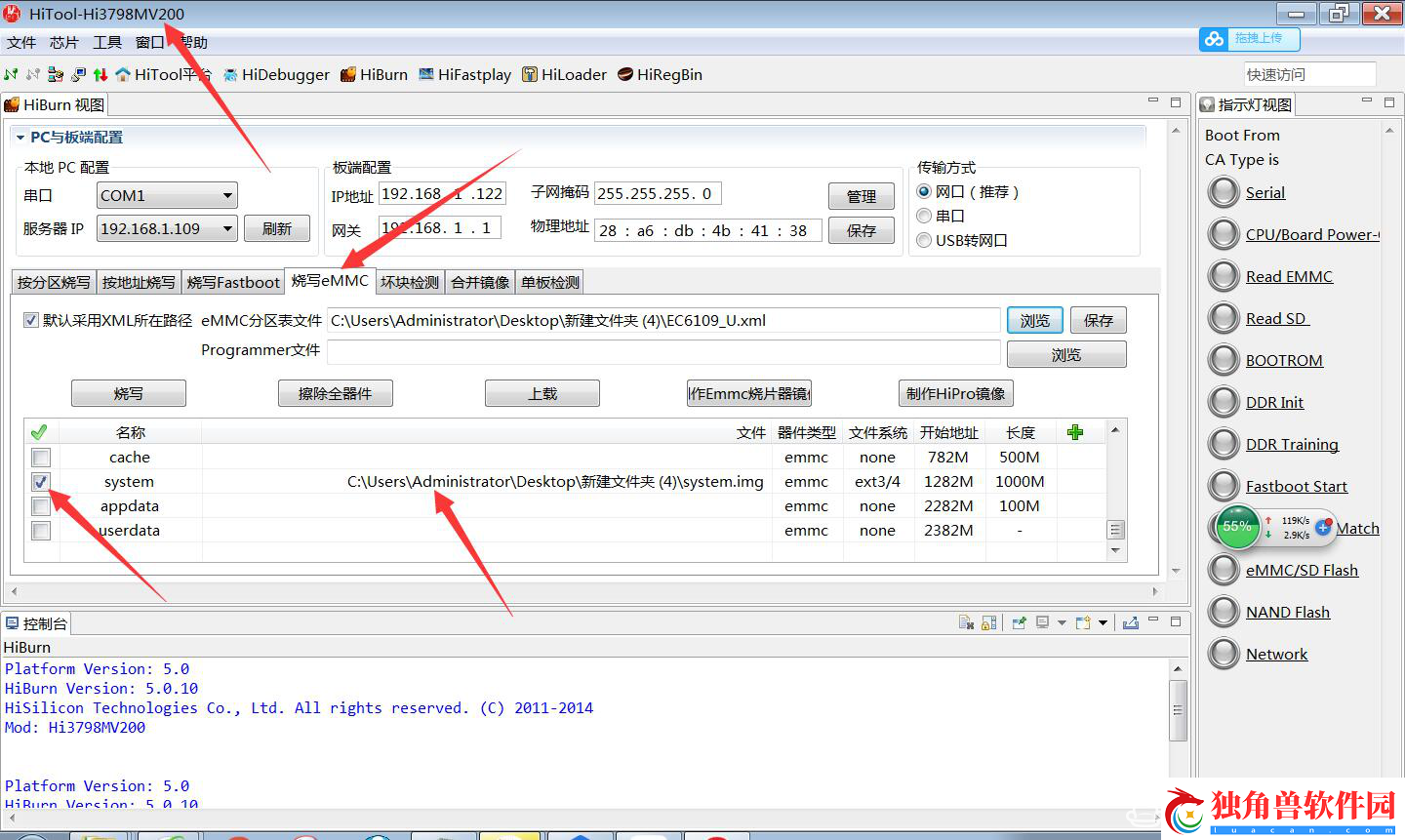Screen dimensions: 1405x840
Task: Open the Fastboot Start link
Action: tap(1296, 486)
